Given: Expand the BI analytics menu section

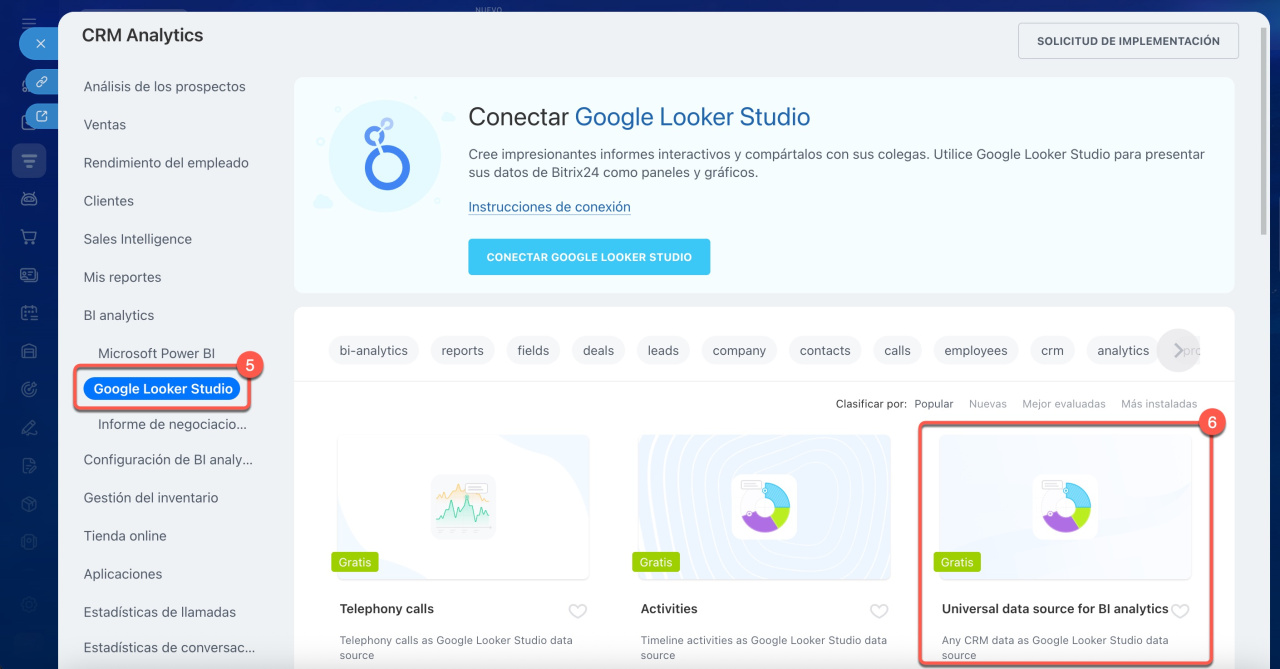Looking at the screenshot, I should pyautogui.click(x=119, y=315).
